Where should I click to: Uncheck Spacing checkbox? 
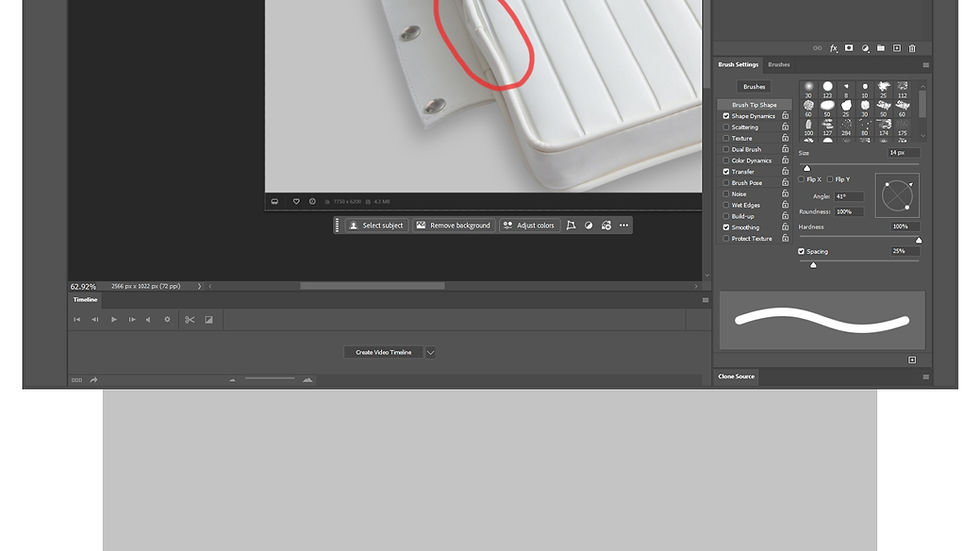coord(801,251)
